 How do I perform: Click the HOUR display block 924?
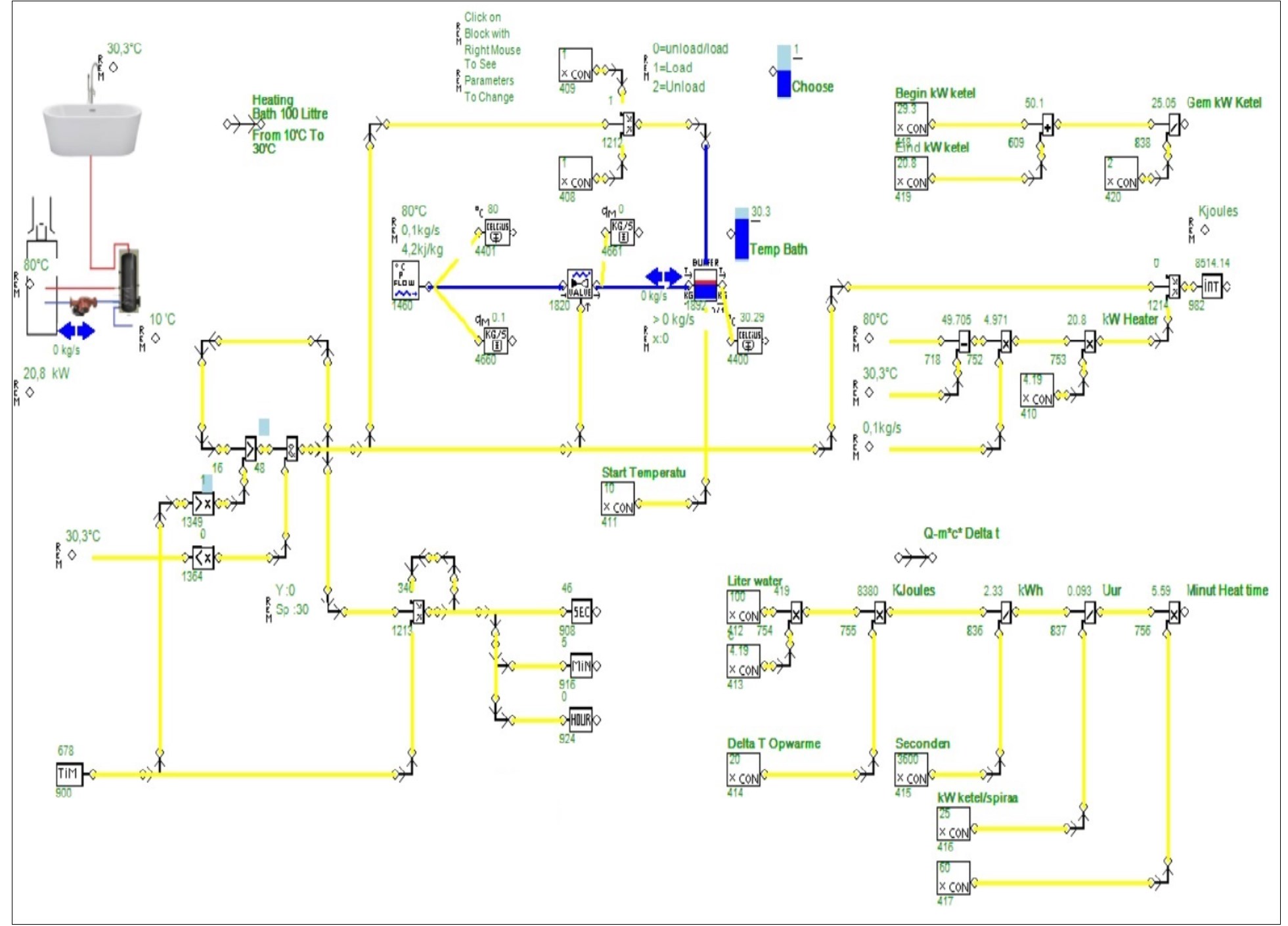click(581, 720)
